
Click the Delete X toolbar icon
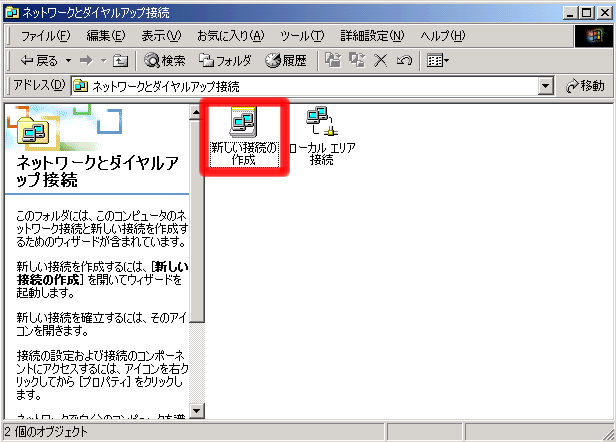(380, 61)
